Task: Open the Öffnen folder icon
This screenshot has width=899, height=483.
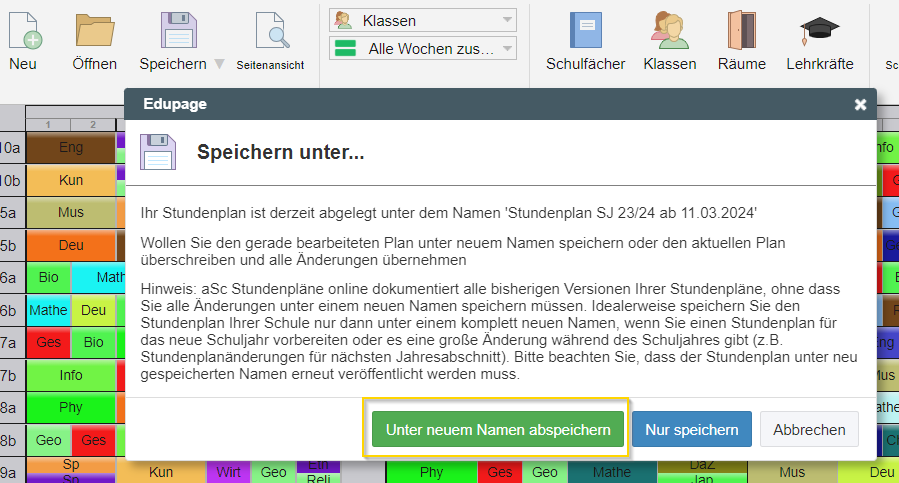Action: (95, 31)
